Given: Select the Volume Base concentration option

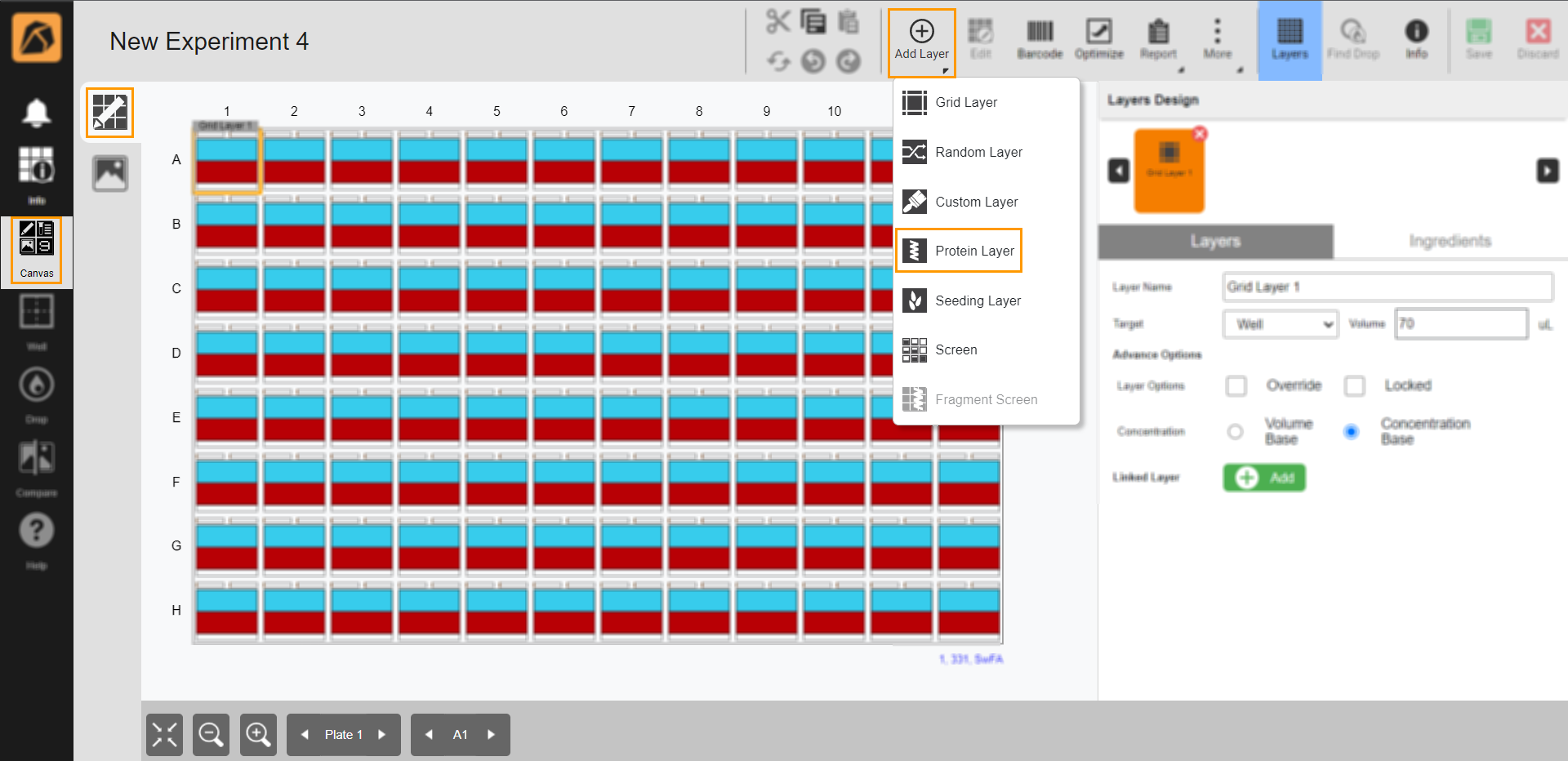Looking at the screenshot, I should [x=1235, y=431].
